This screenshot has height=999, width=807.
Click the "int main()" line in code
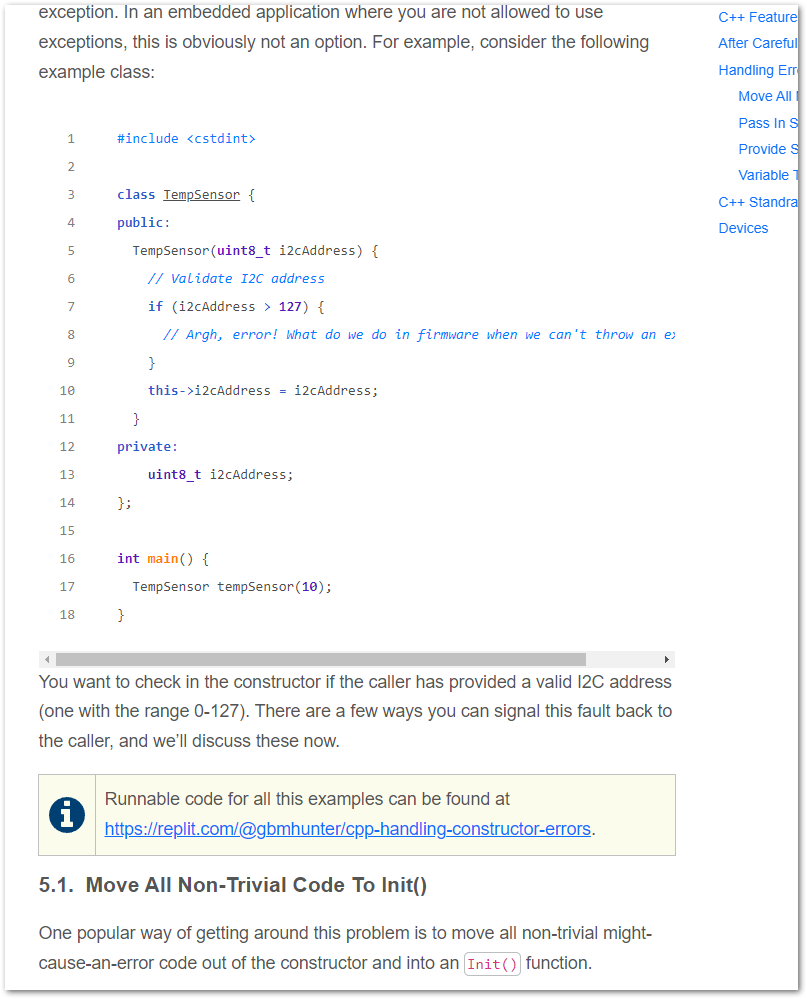coord(162,559)
